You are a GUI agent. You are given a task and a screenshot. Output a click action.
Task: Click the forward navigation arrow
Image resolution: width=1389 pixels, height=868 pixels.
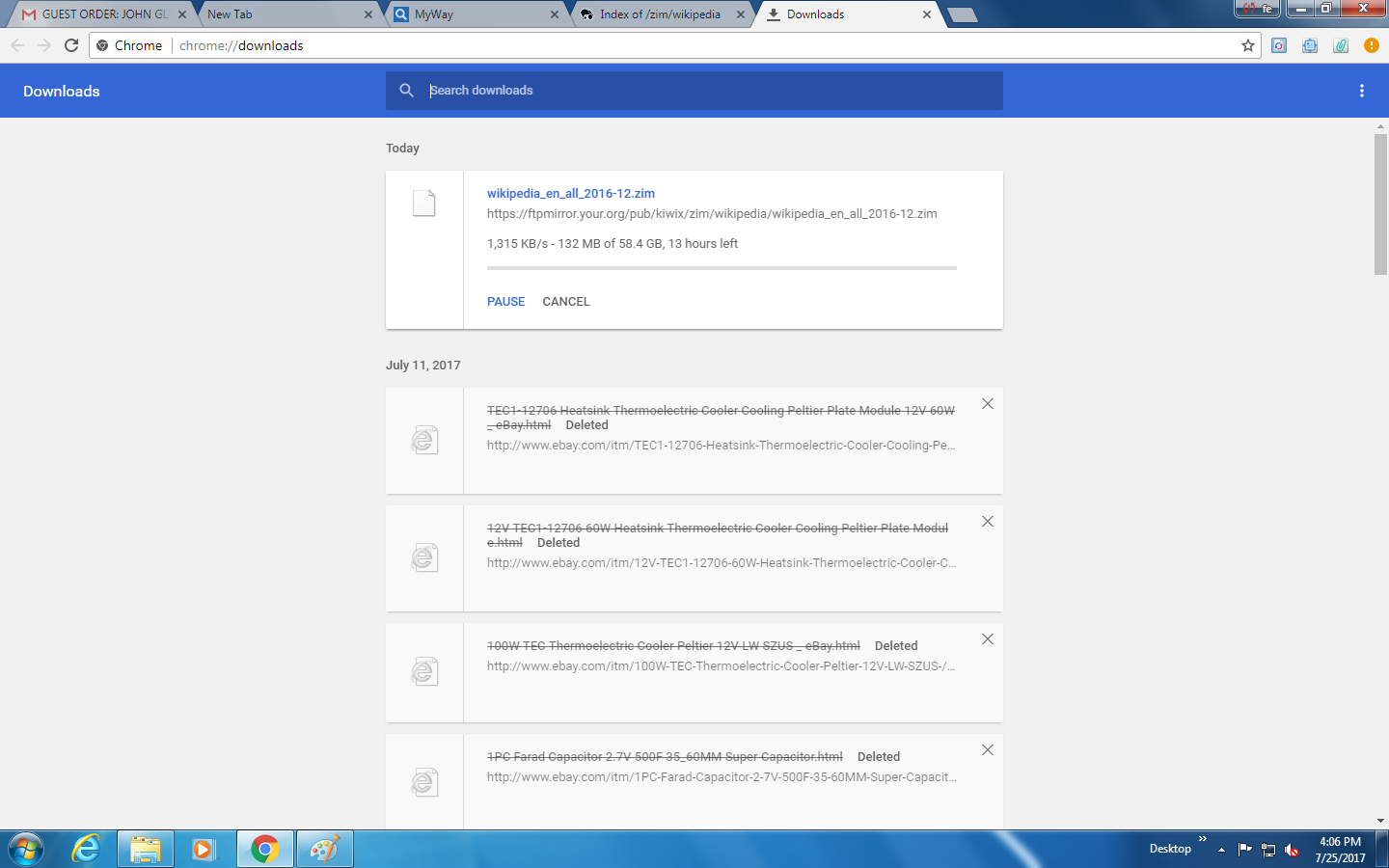[44, 45]
